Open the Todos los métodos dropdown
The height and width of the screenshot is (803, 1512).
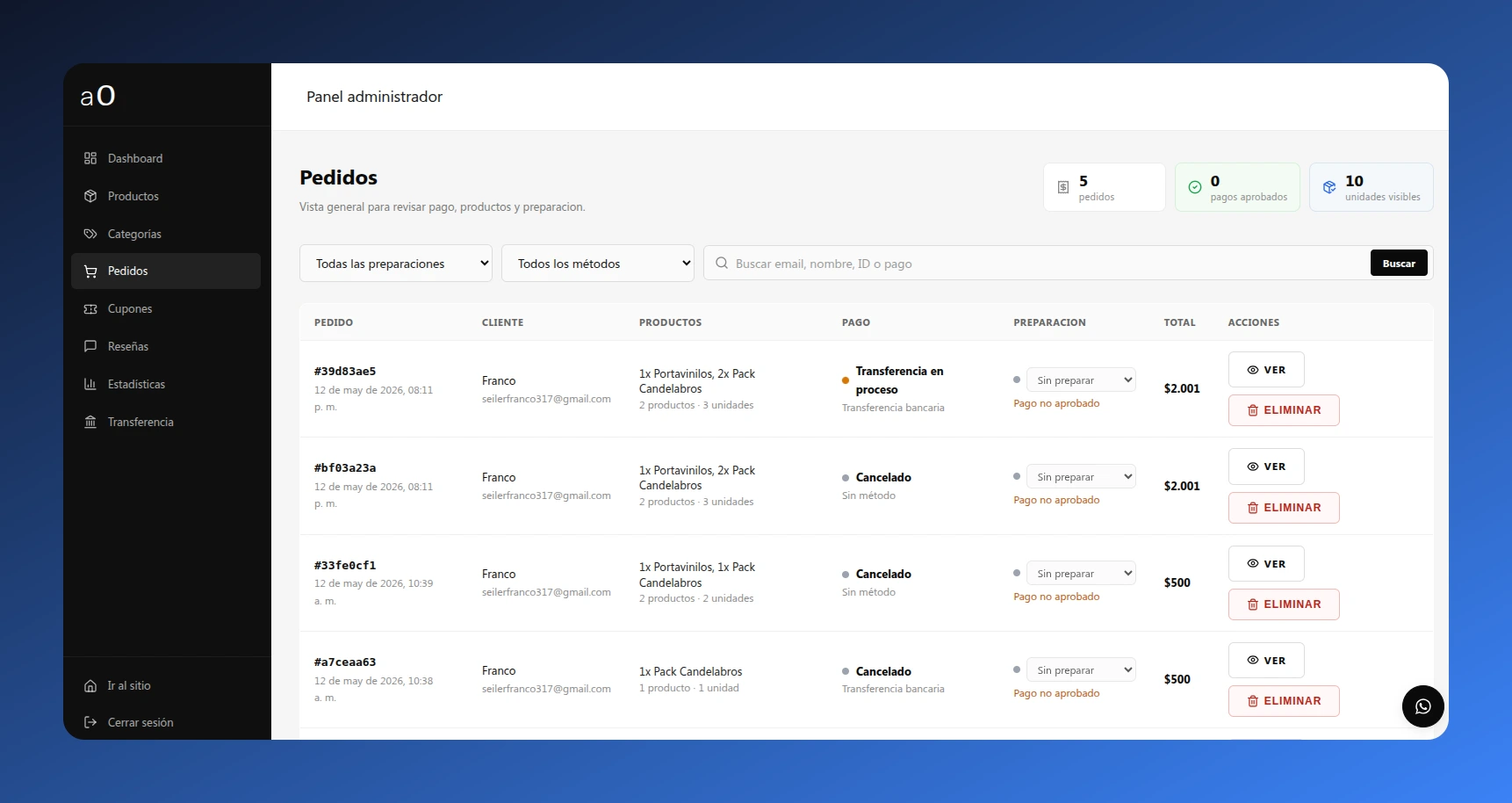(x=598, y=264)
